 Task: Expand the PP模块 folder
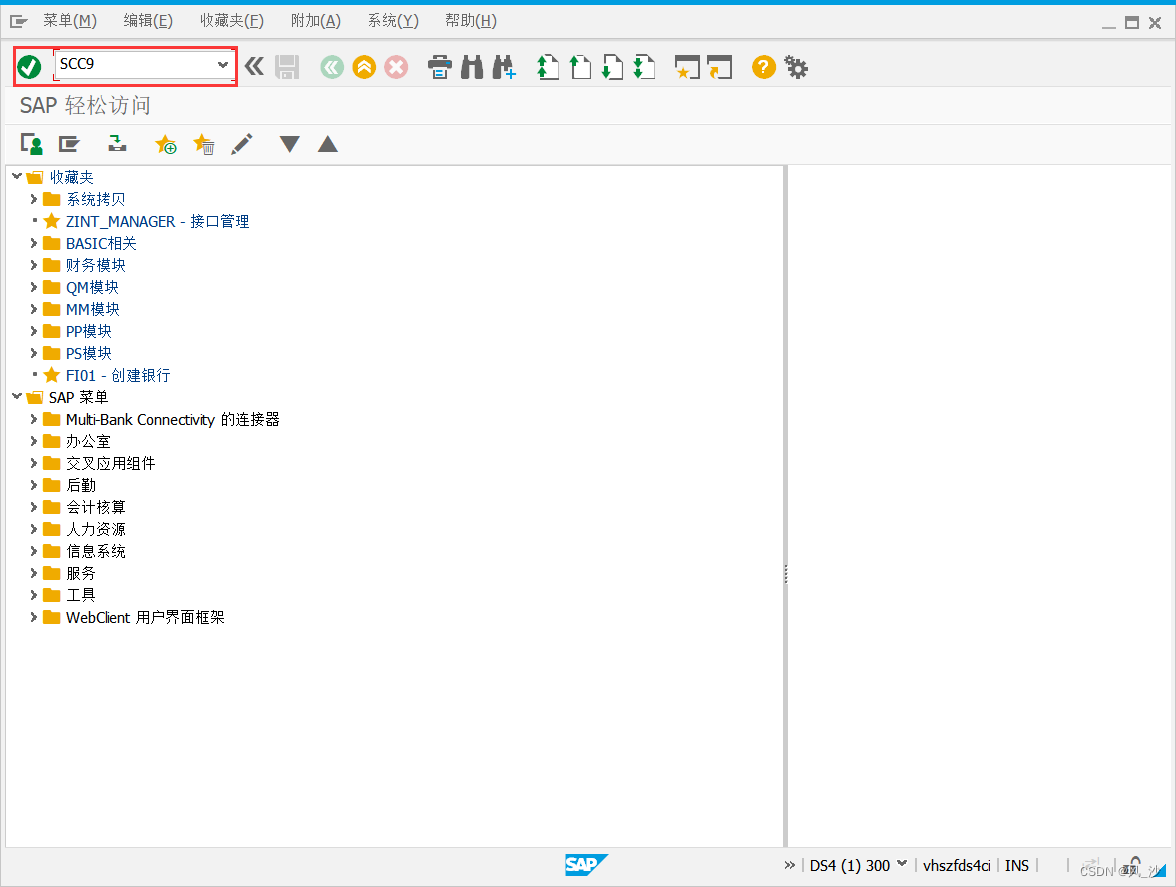click(x=33, y=331)
